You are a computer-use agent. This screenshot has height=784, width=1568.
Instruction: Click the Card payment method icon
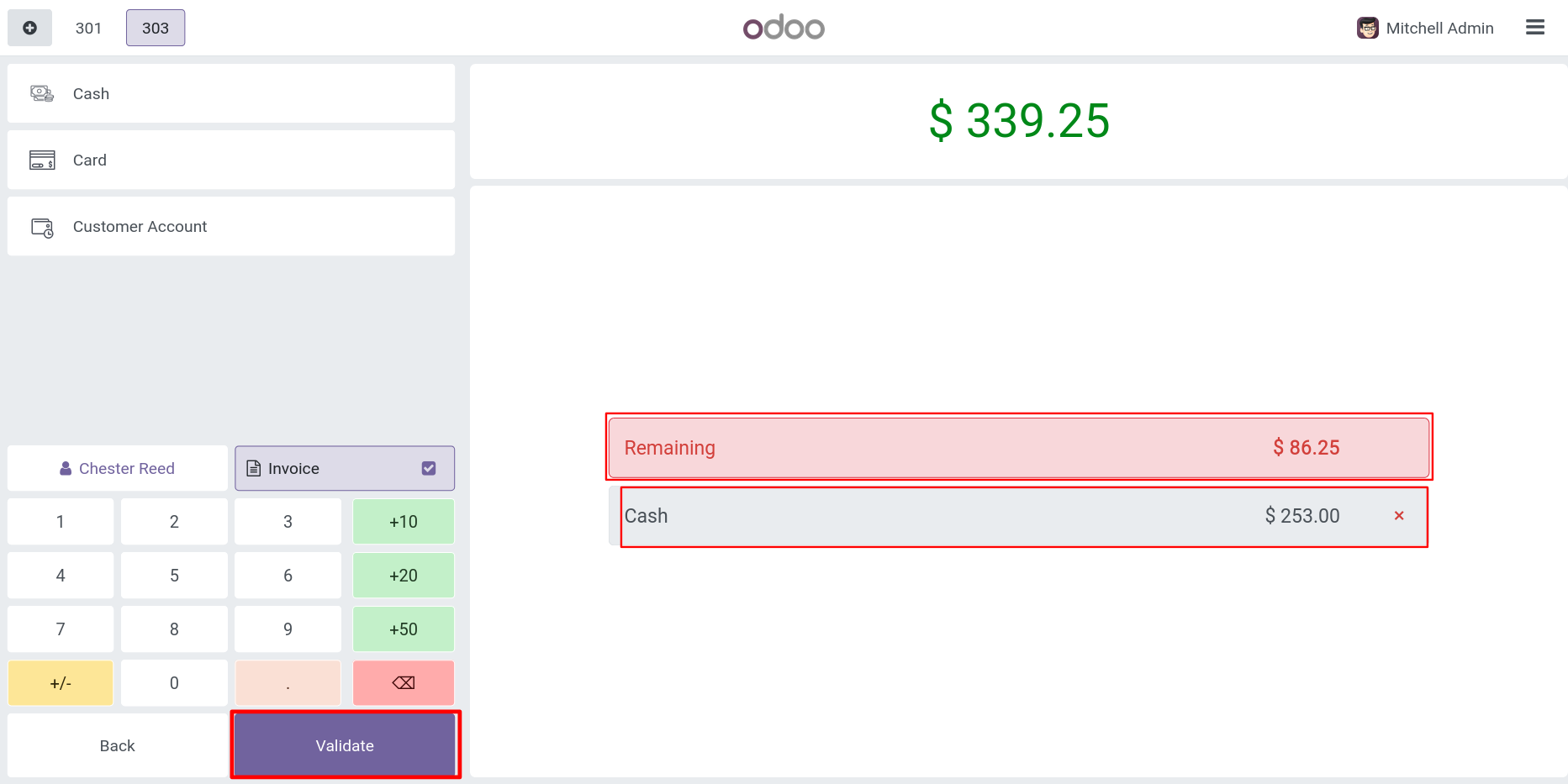(x=42, y=160)
